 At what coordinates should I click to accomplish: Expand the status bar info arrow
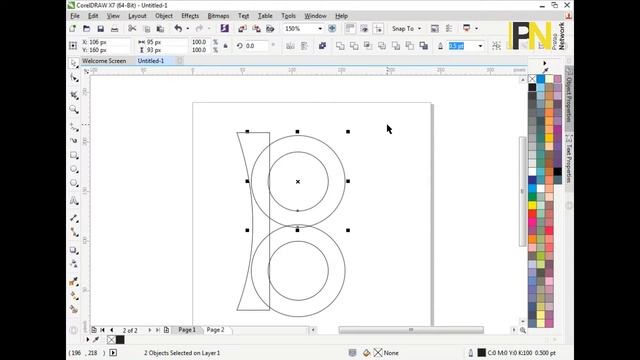pos(113,353)
